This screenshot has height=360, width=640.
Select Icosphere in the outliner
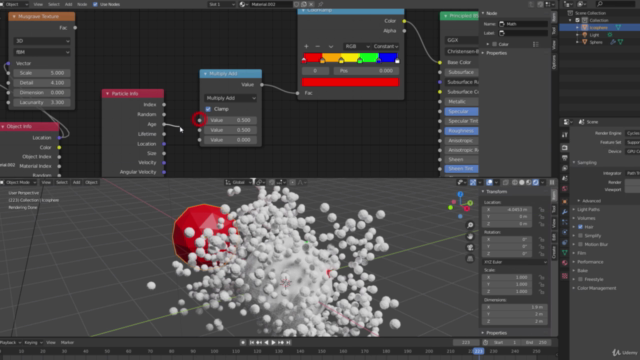pos(598,27)
